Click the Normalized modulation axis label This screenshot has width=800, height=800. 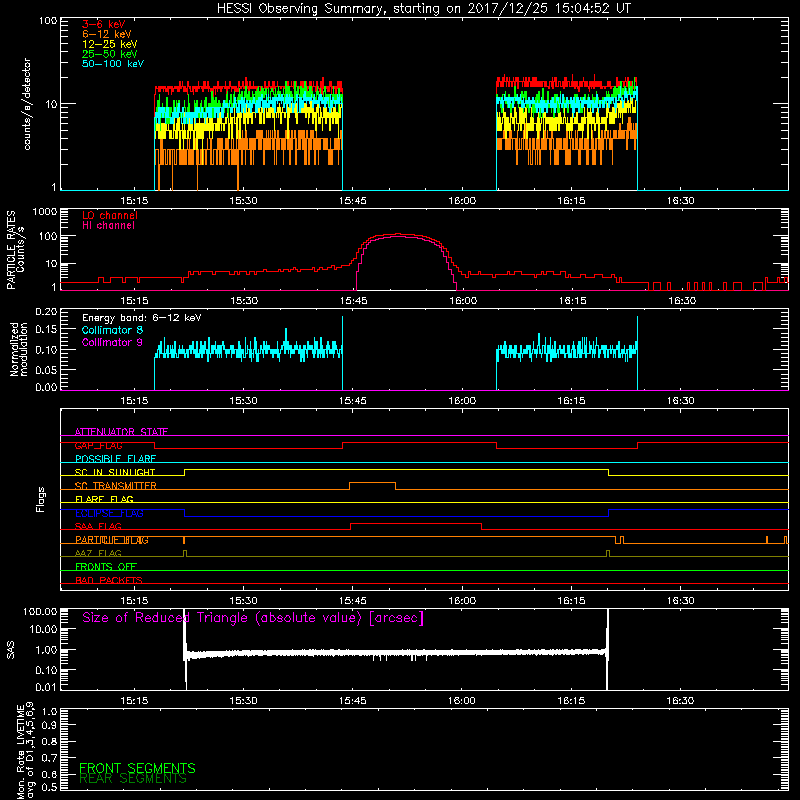(x=19, y=349)
